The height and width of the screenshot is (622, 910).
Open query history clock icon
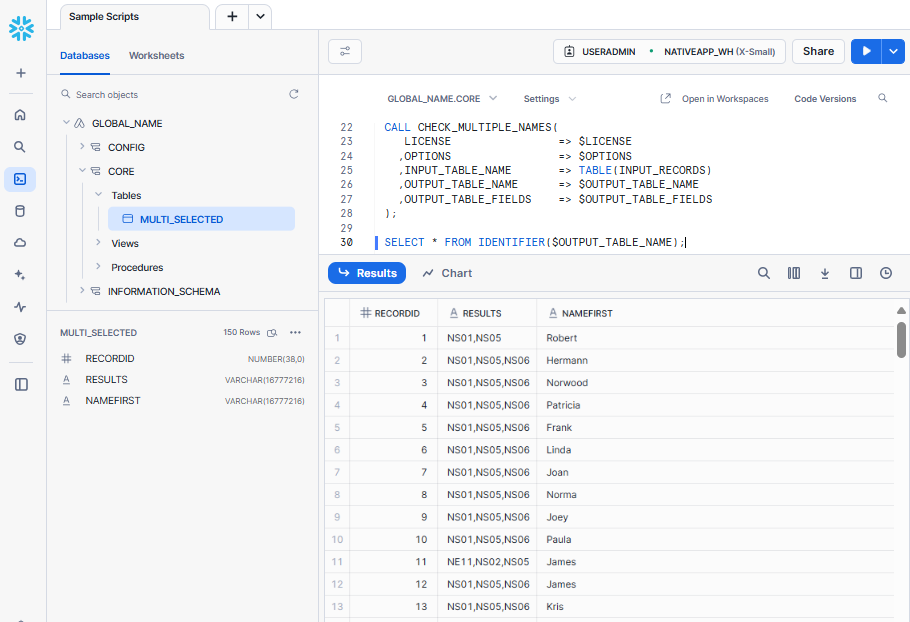(x=886, y=273)
